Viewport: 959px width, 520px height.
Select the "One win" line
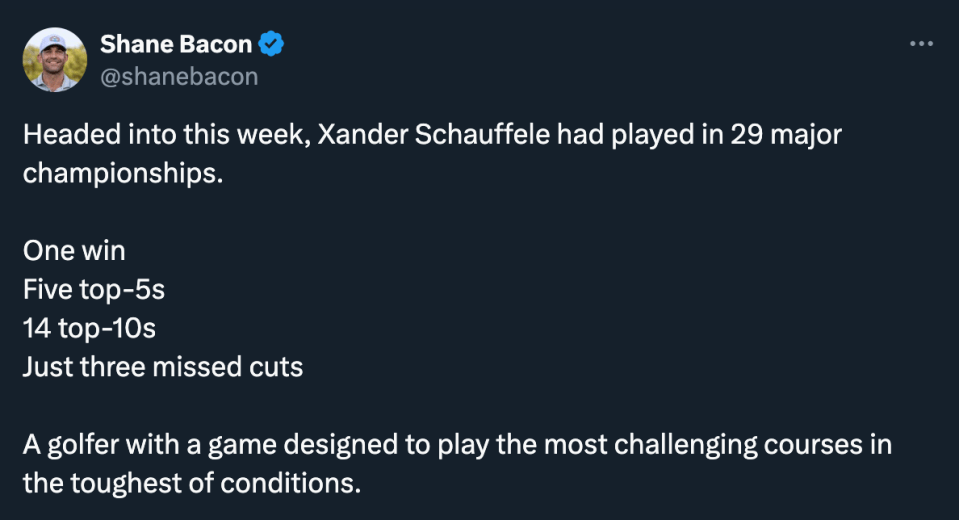click(x=74, y=251)
